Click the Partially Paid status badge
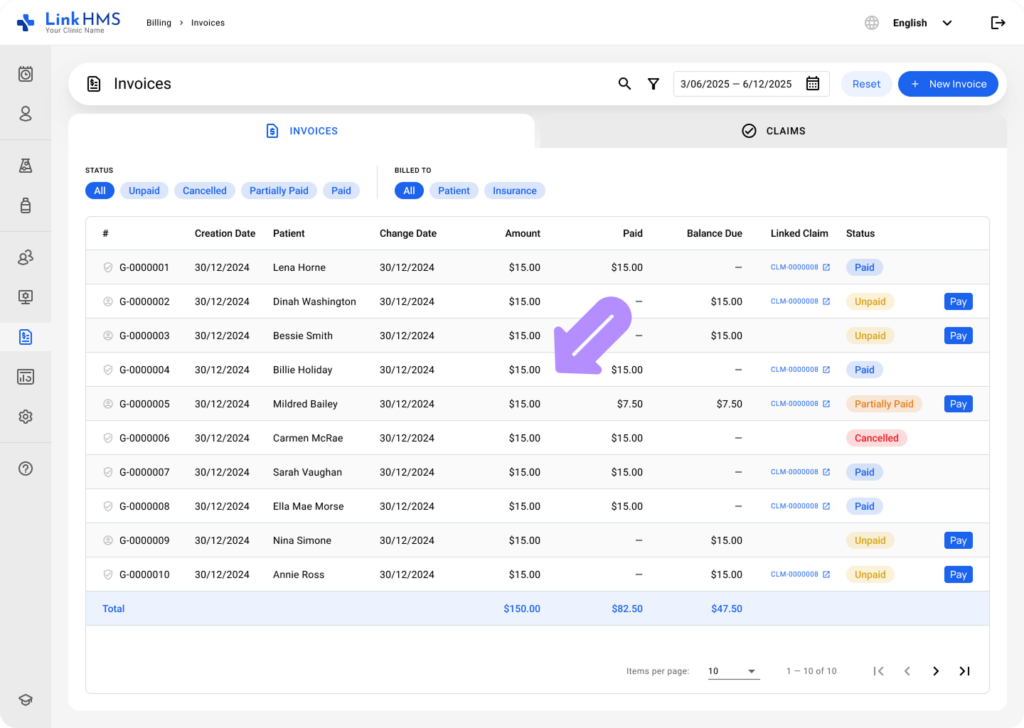This screenshot has height=728, width=1024. click(x=884, y=404)
